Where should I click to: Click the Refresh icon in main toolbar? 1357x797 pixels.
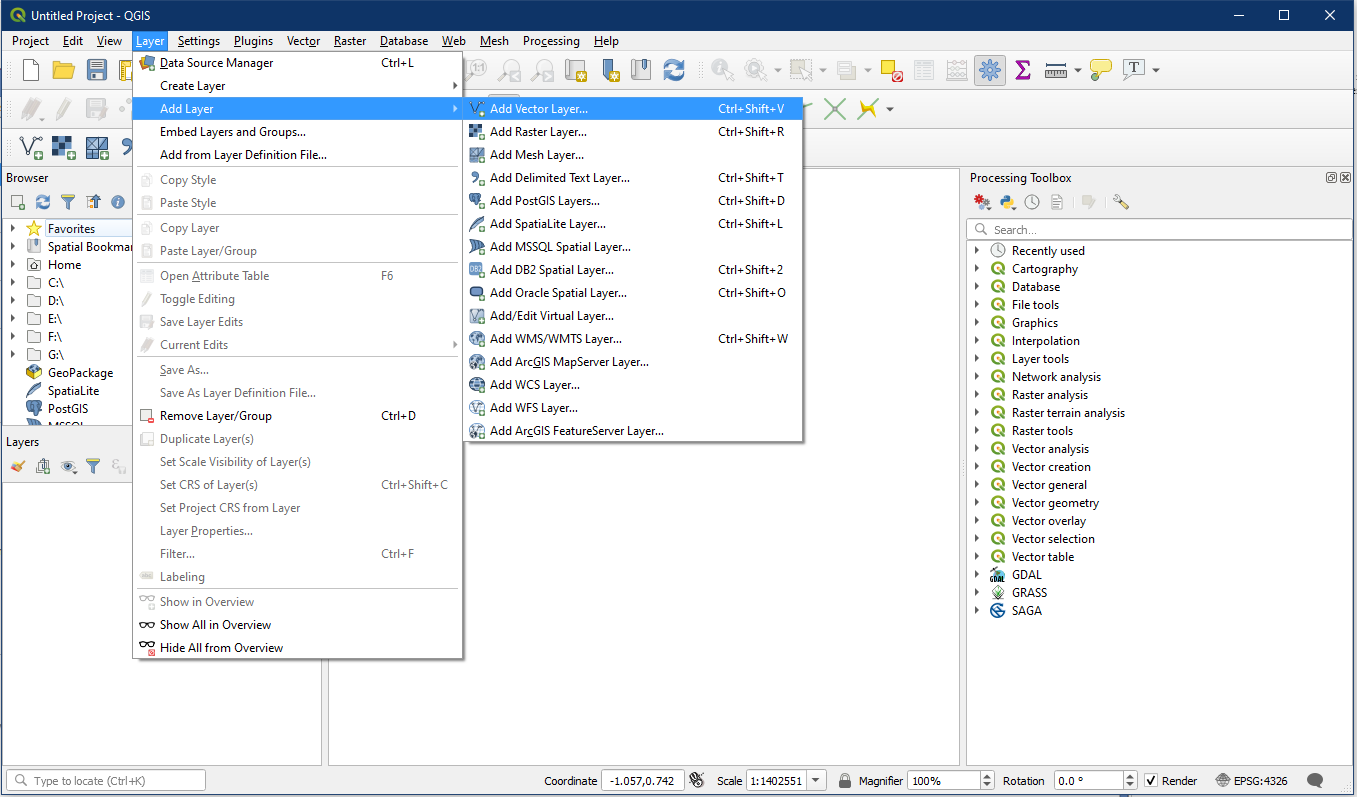[674, 70]
